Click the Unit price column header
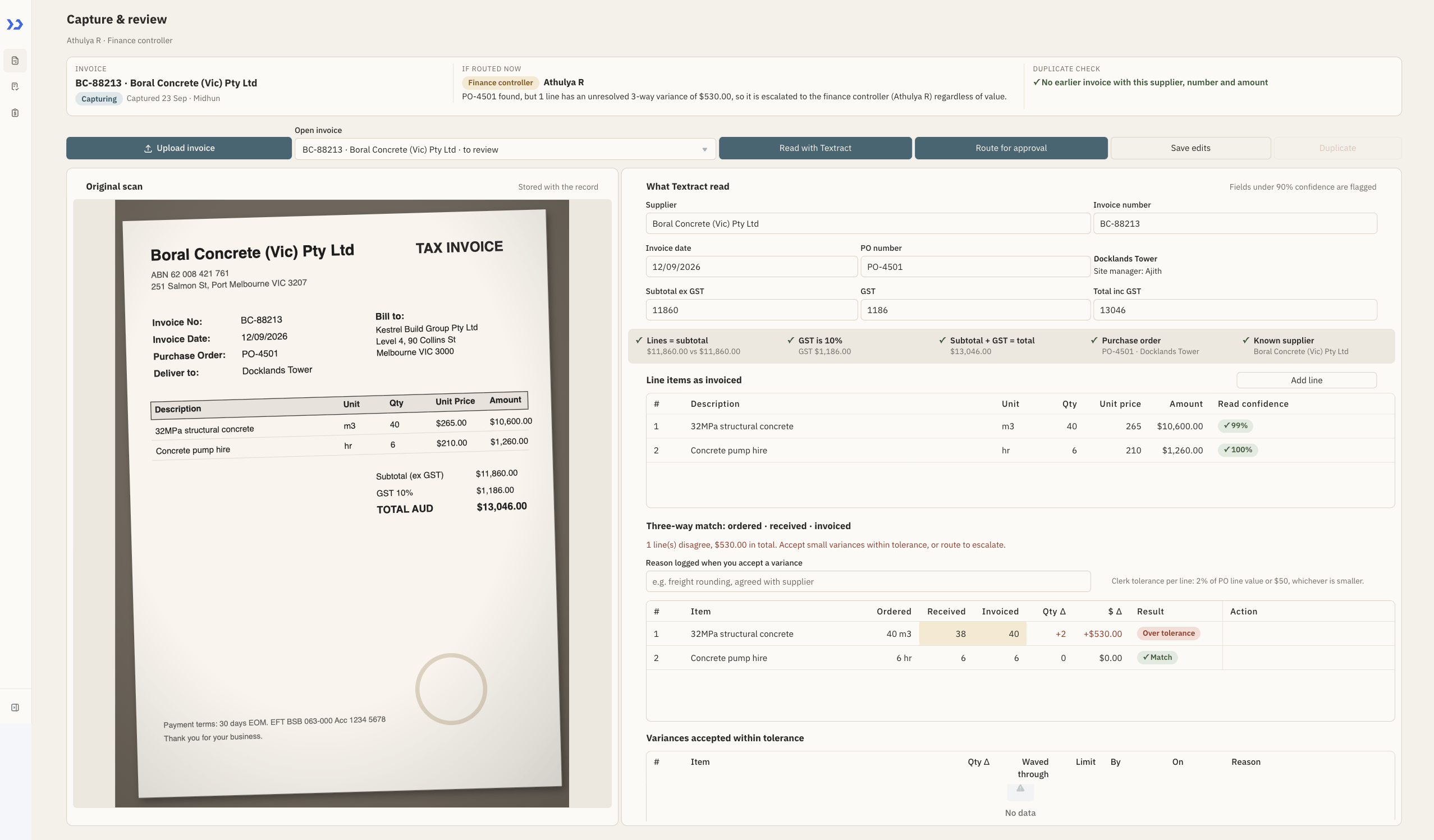The image size is (1434, 840). pyautogui.click(x=1120, y=404)
